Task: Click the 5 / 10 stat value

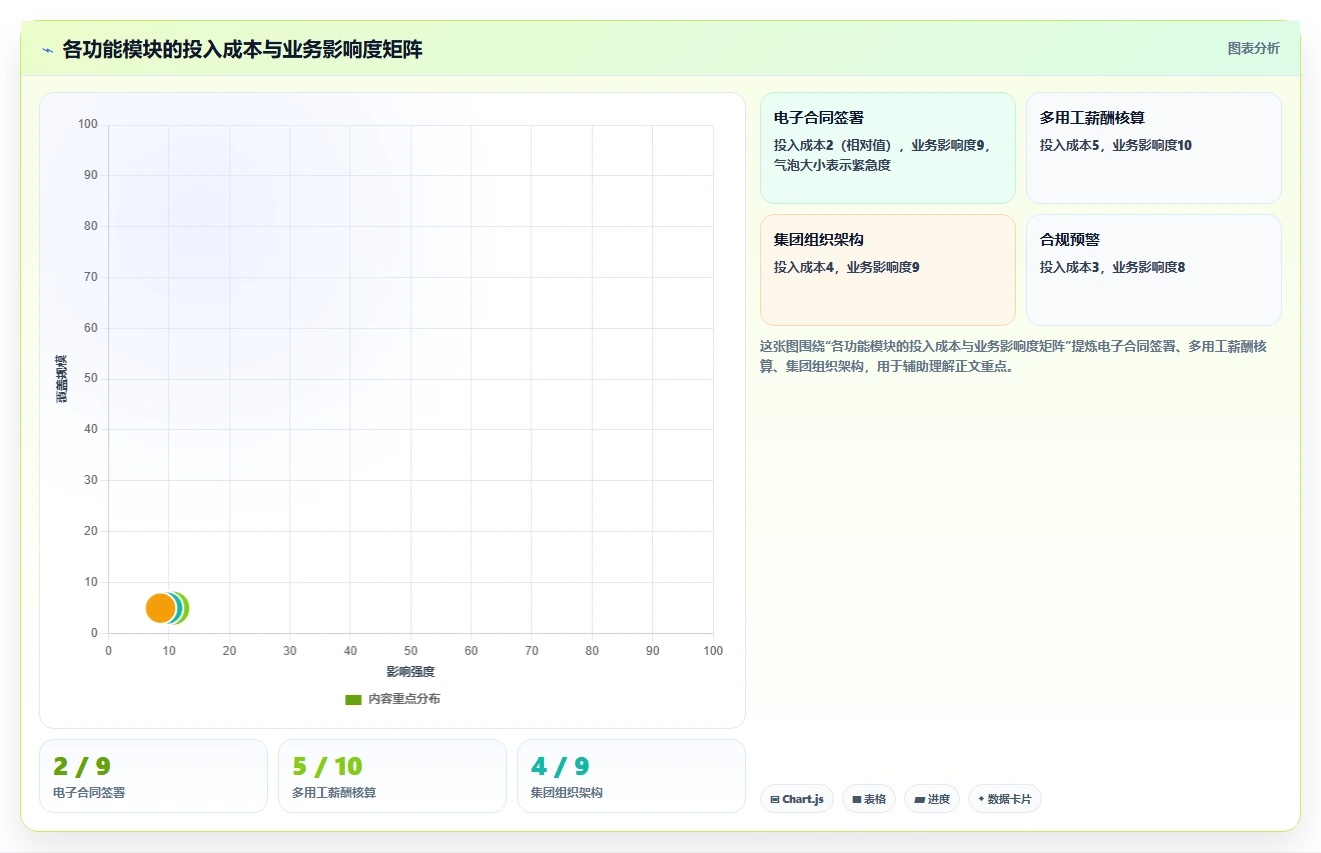Action: [327, 766]
